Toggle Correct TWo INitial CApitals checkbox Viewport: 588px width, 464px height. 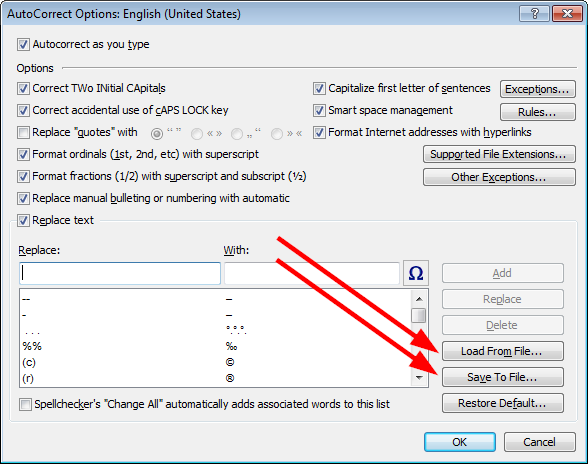pos(23,89)
